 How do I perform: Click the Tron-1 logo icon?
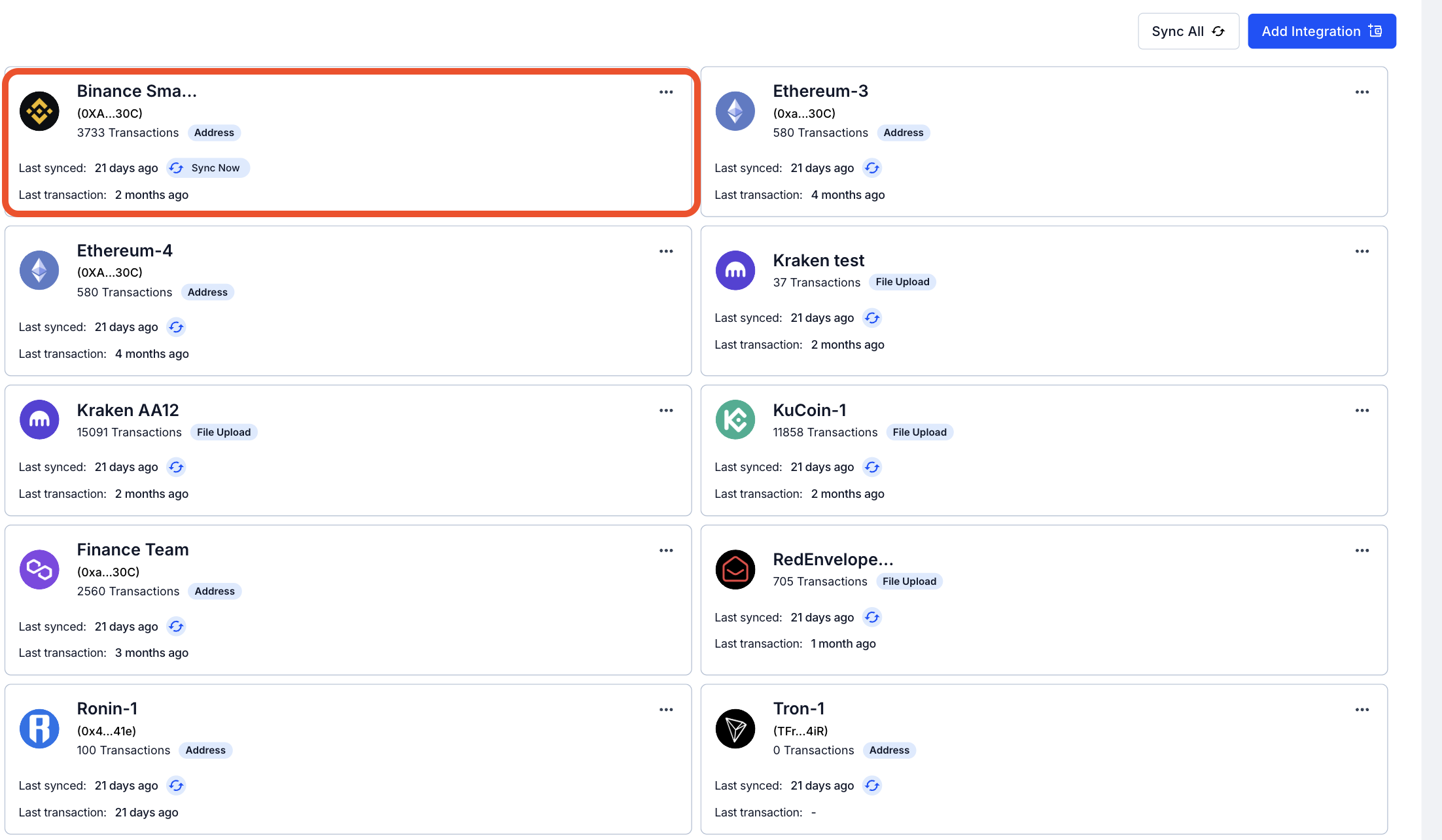click(735, 729)
